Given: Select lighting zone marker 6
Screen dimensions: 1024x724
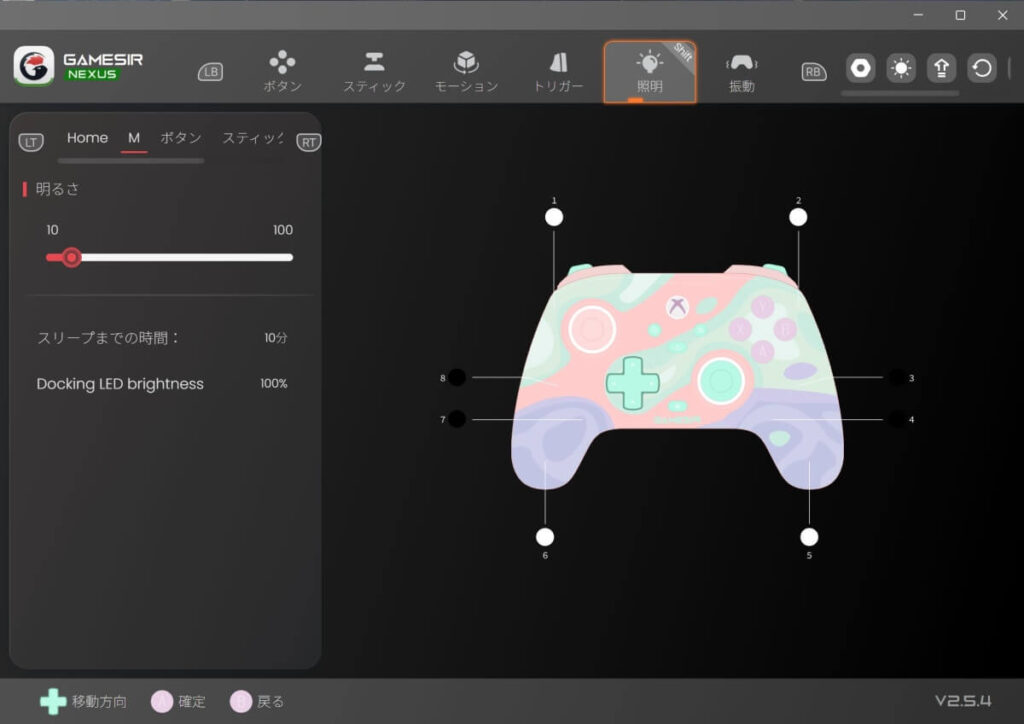Looking at the screenshot, I should pyautogui.click(x=545, y=537).
